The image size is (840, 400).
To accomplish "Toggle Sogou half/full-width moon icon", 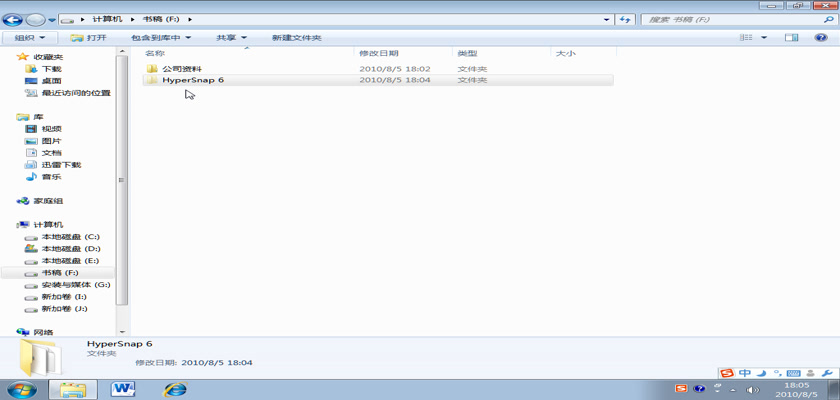I will click(761, 373).
